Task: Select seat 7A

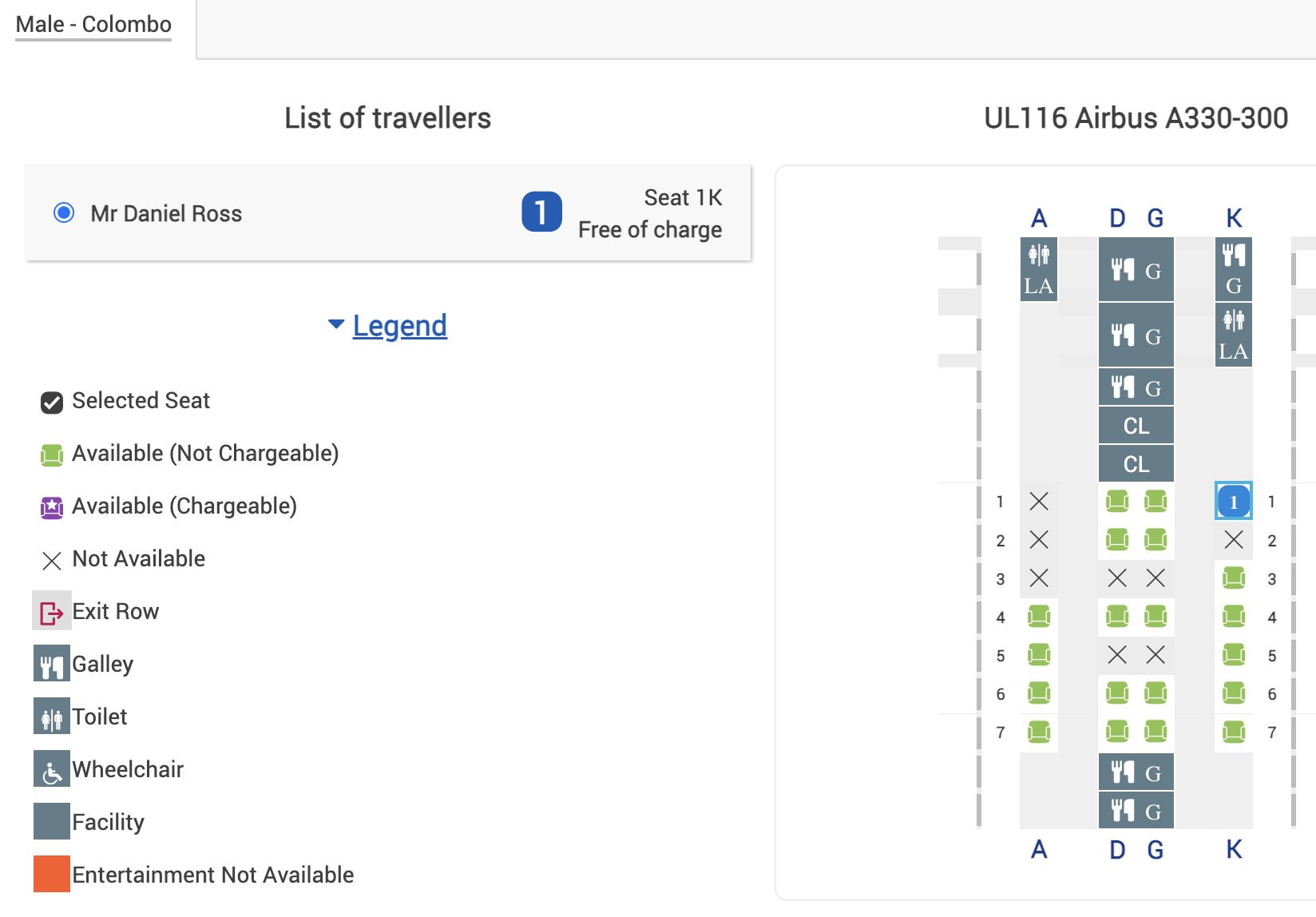Action: 1039,732
